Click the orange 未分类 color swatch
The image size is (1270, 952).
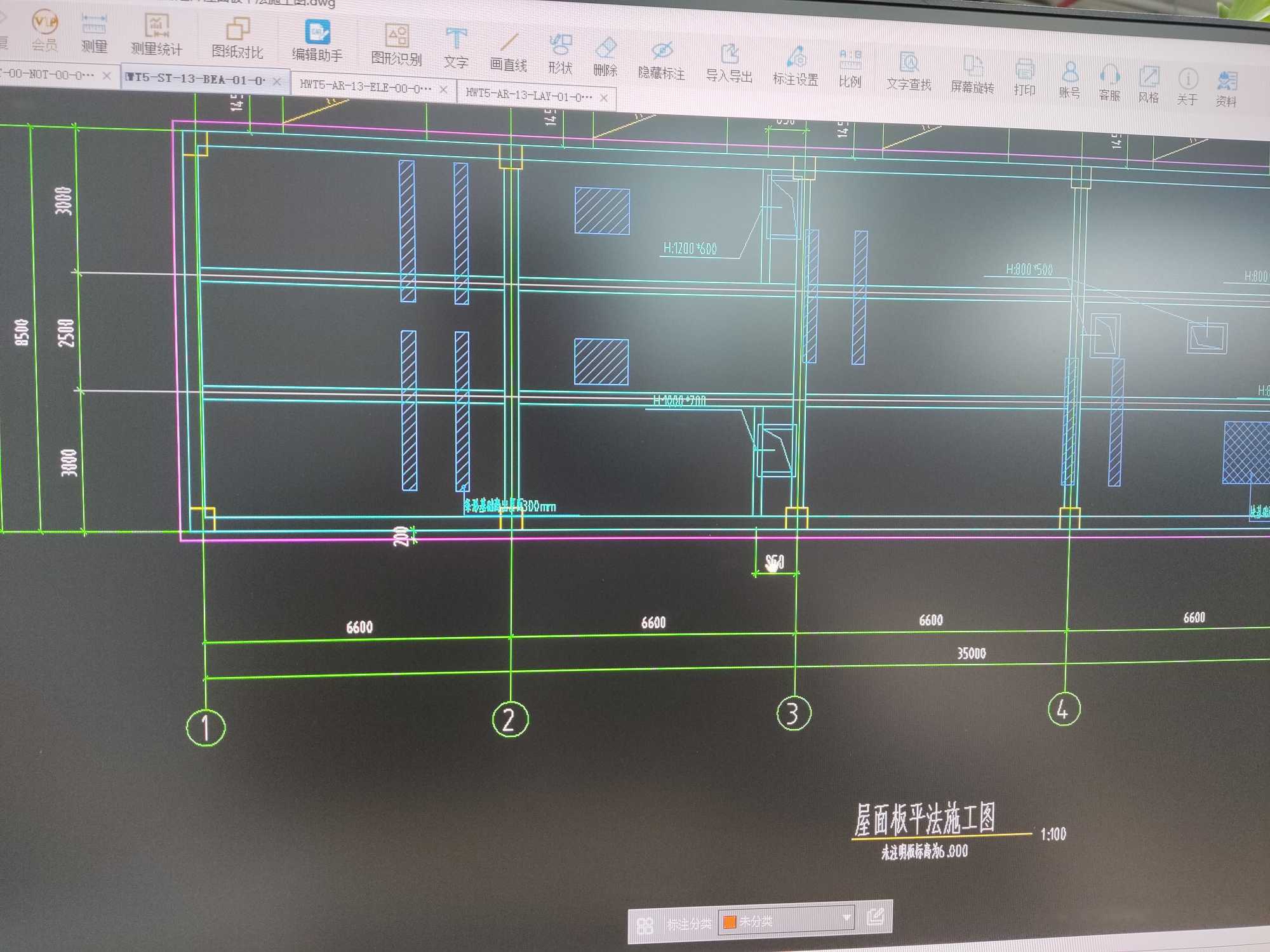pos(730,922)
